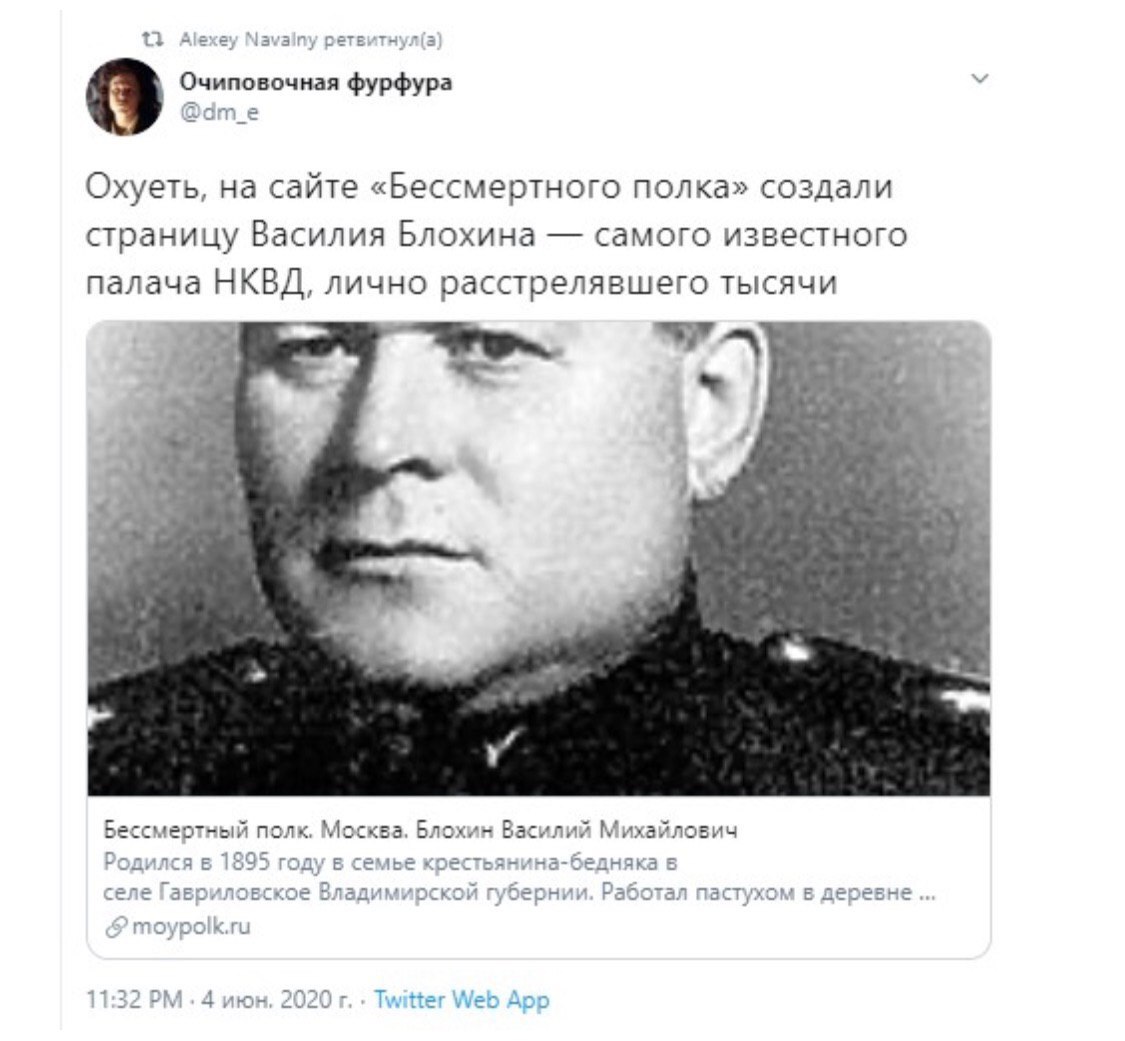Open the Очиповочная фурфура profile avatar
The width and height of the screenshot is (1125, 1041).
(x=125, y=97)
